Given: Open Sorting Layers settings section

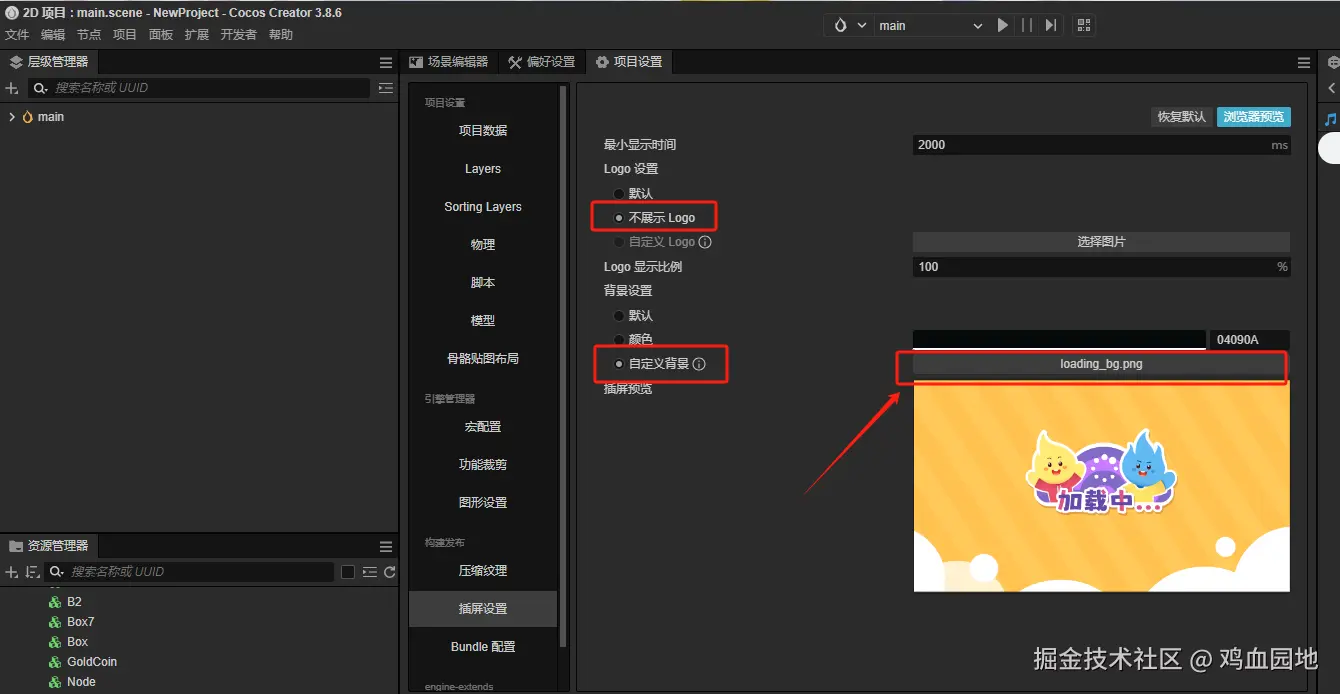Looking at the screenshot, I should click(x=483, y=207).
